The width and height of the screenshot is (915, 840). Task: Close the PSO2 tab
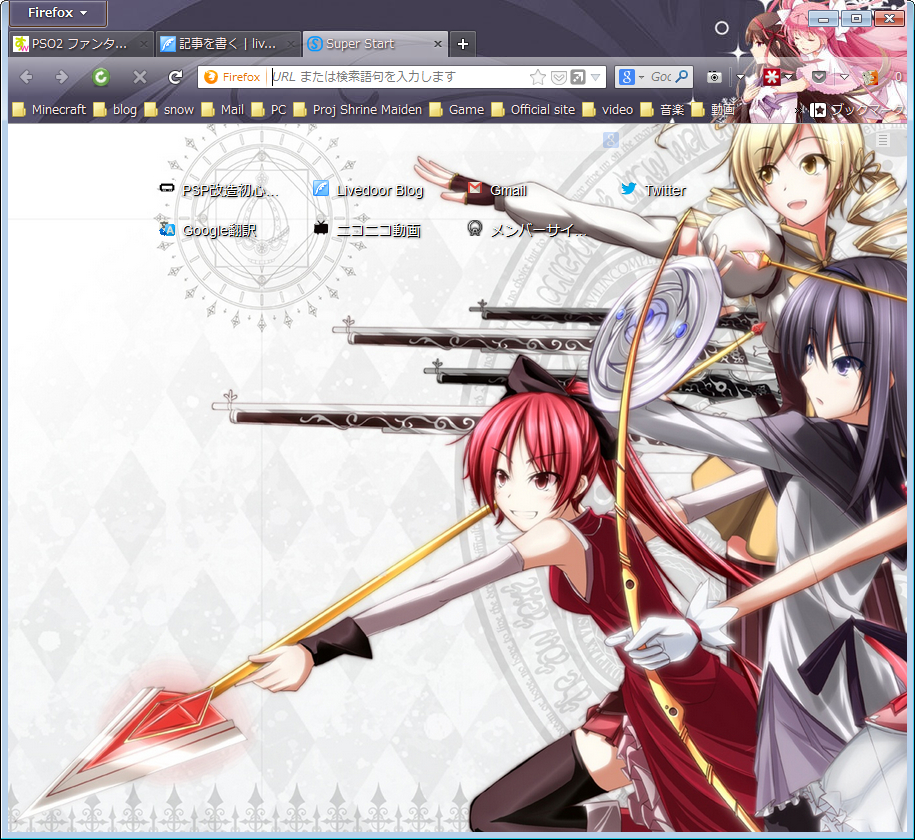144,44
